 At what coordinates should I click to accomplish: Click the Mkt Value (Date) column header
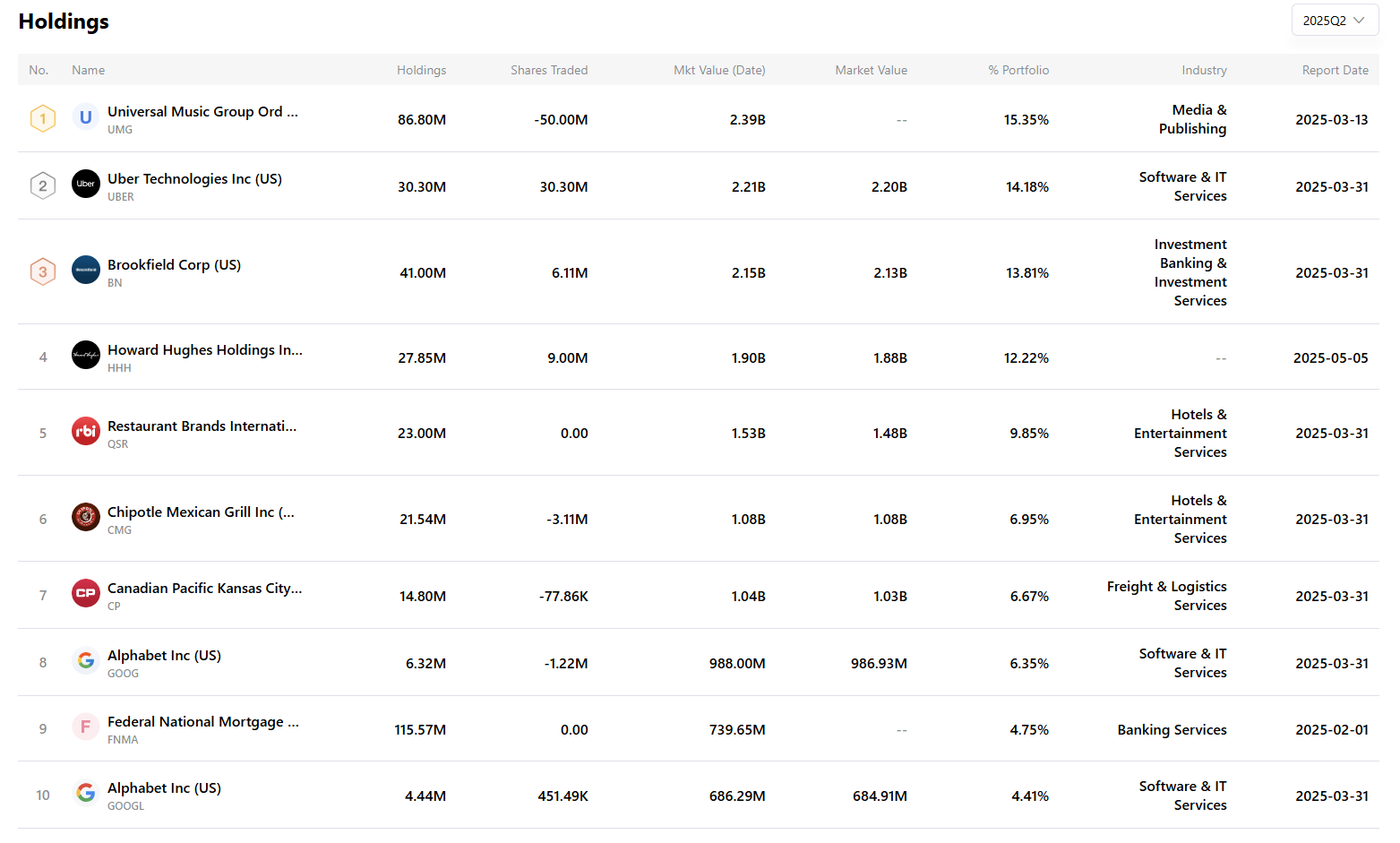pos(719,70)
